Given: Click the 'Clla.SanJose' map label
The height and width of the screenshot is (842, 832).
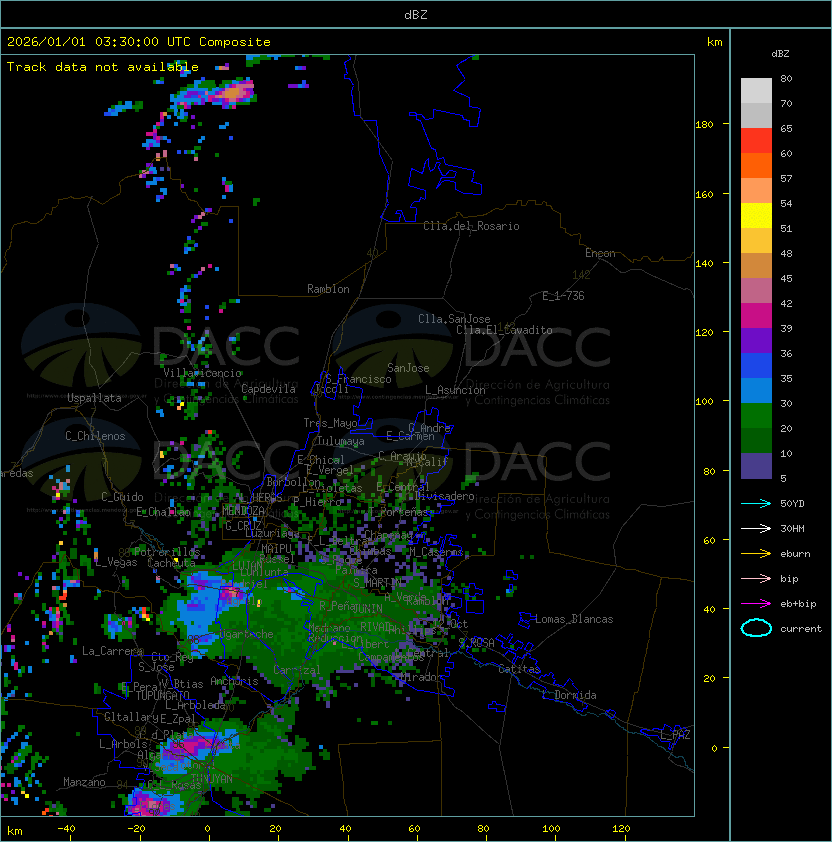Looking at the screenshot, I should 454,319.
